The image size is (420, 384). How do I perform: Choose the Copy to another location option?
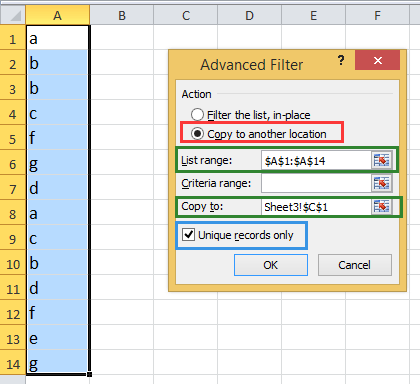click(x=259, y=134)
